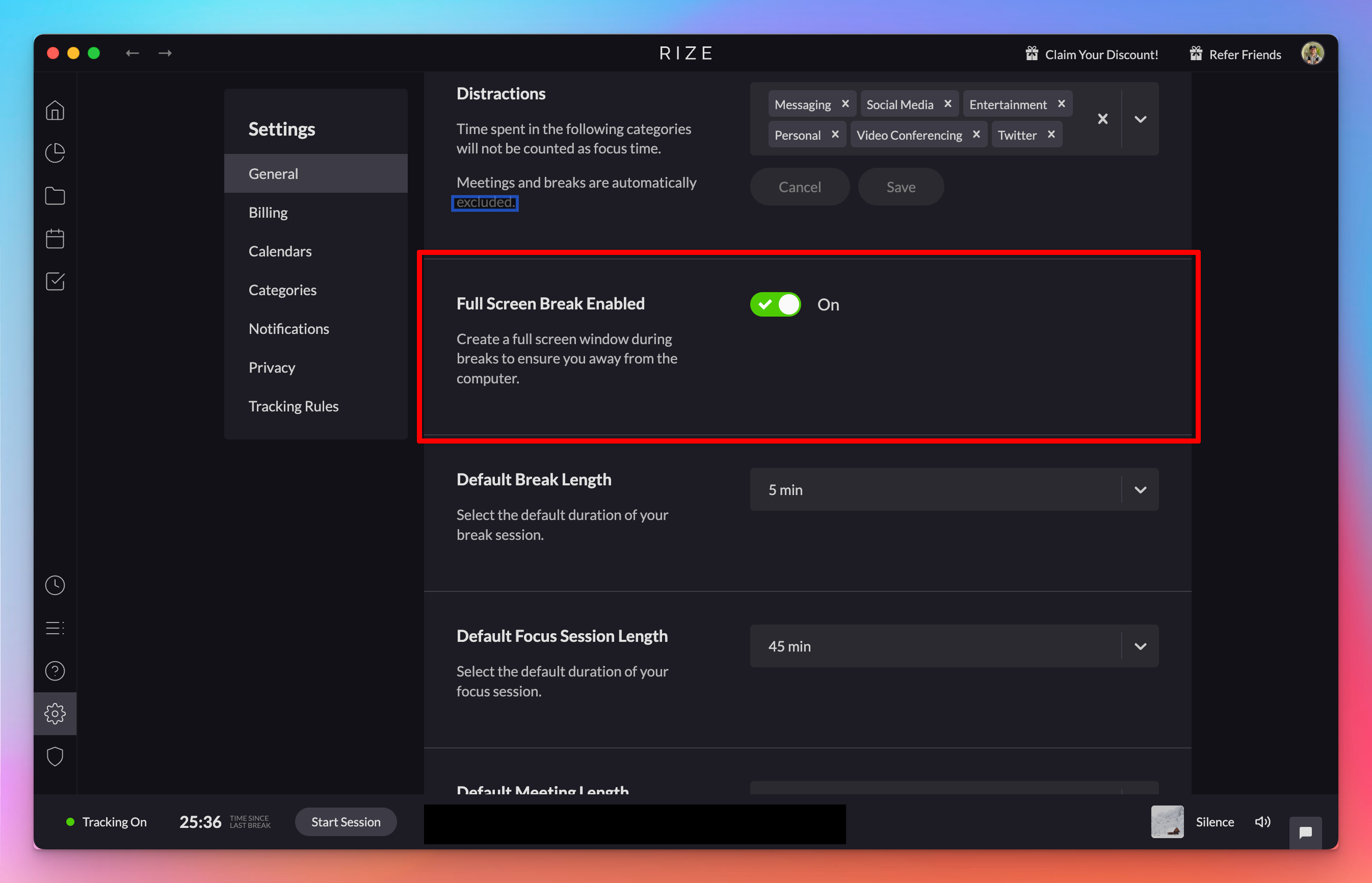Remove the Video Conferencing distraction tag
The image size is (1372, 883).
(977, 134)
